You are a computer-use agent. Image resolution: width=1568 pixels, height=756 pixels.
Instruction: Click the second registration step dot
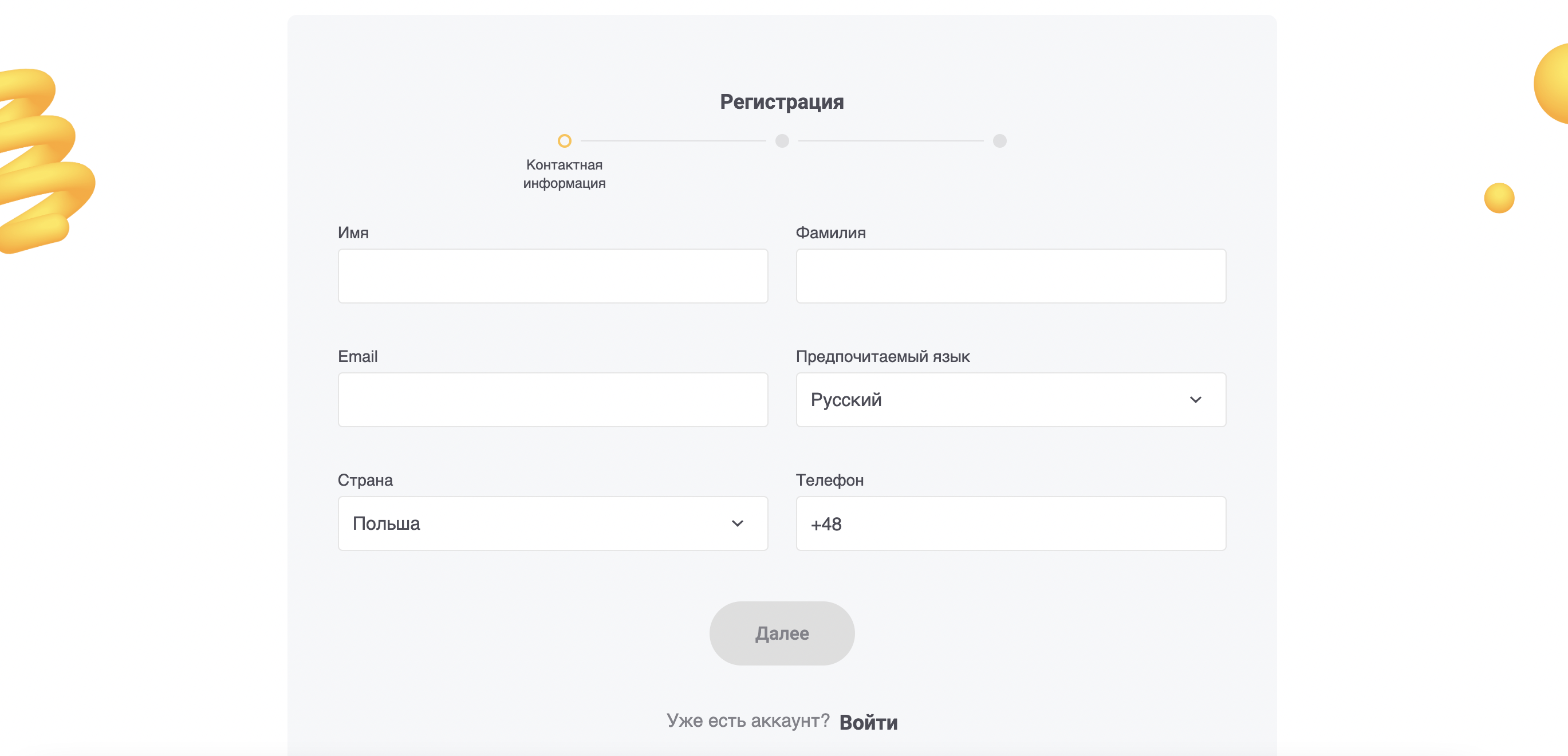[x=782, y=141]
